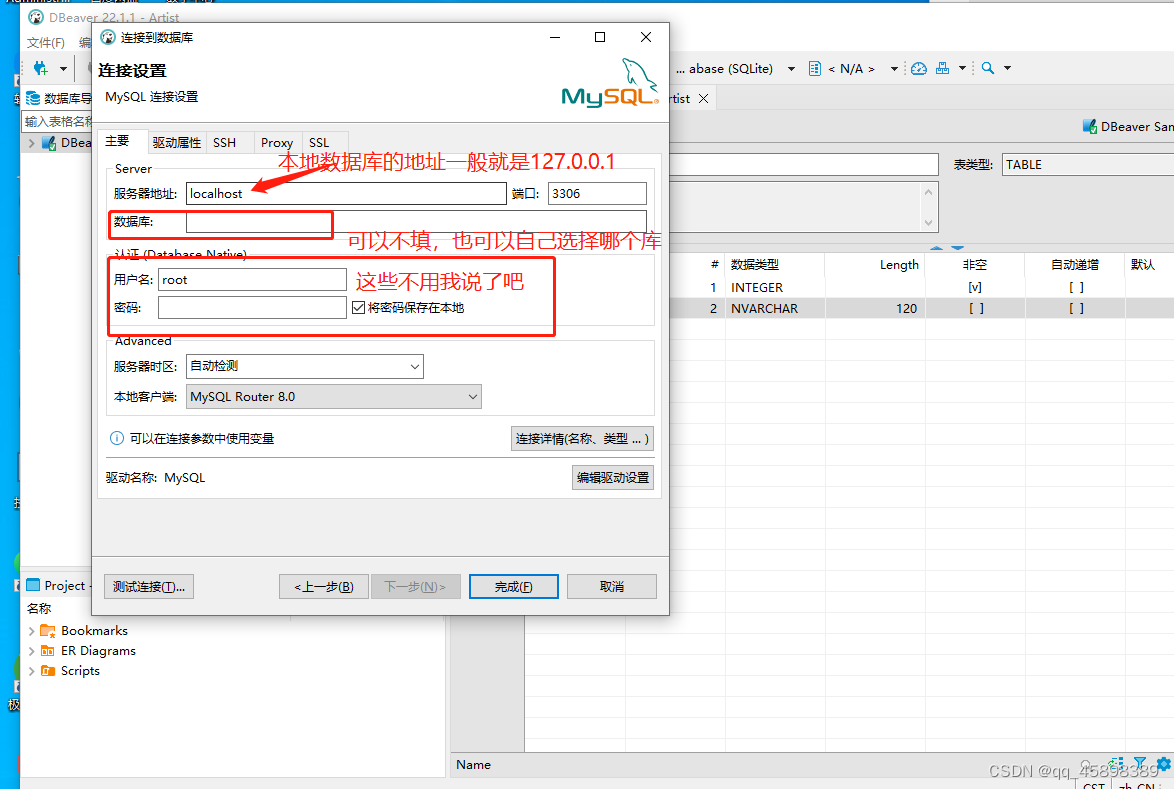Click the Length column header
This screenshot has width=1174, height=789.
(x=875, y=265)
